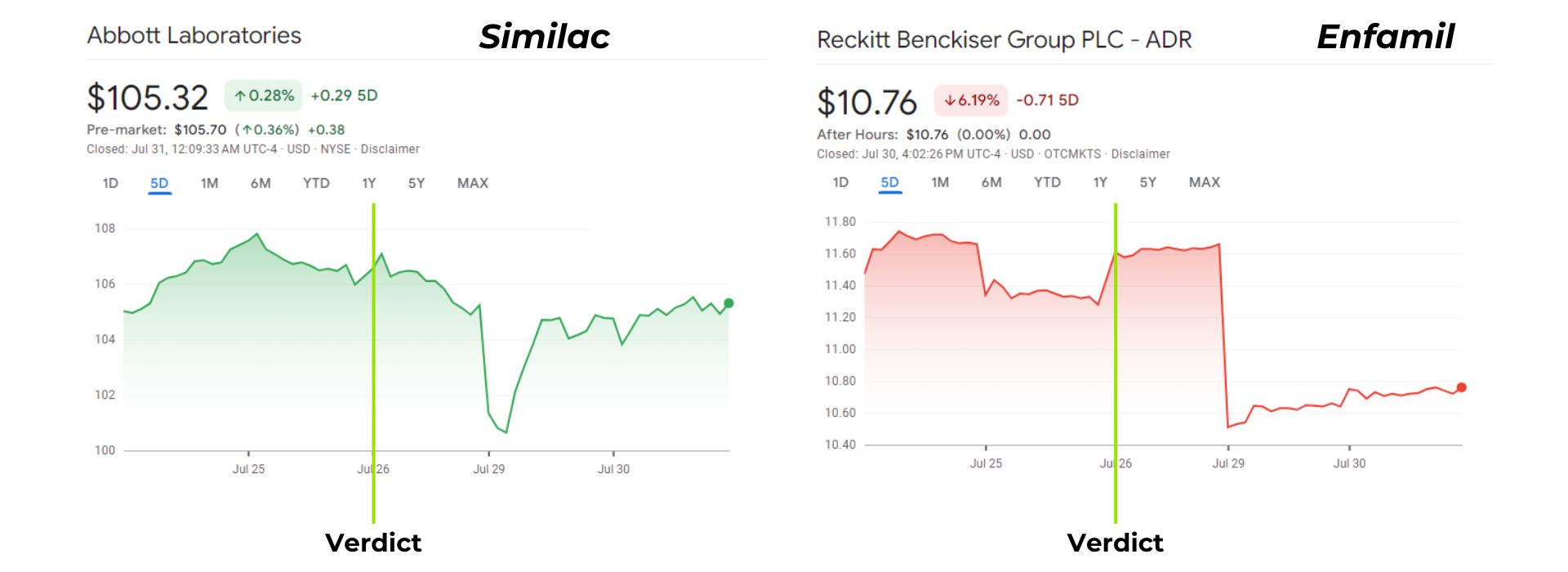Choose the 1Y range for Reckitt Benckiser
Screen dimensions: 1568x572
[x=1100, y=182]
